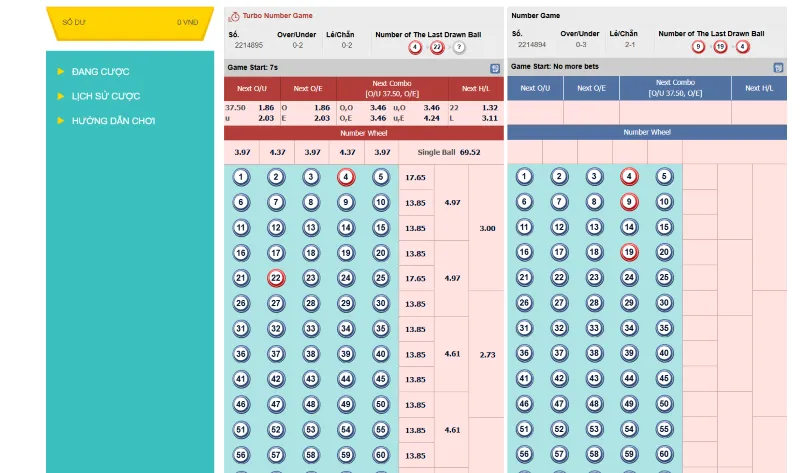Viewport: 800px width, 473px height.
Task: Click 13.85 odds for row 56-60
Action: (416, 456)
